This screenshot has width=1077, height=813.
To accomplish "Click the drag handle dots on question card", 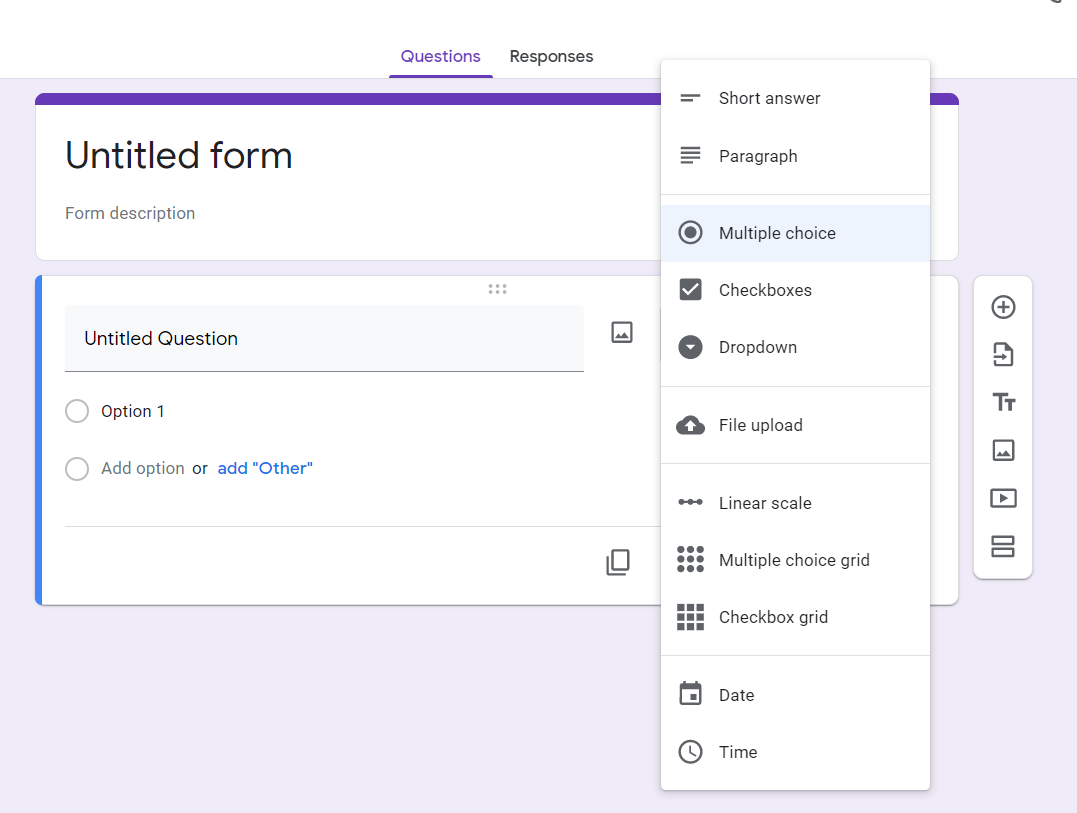I will pos(497,289).
